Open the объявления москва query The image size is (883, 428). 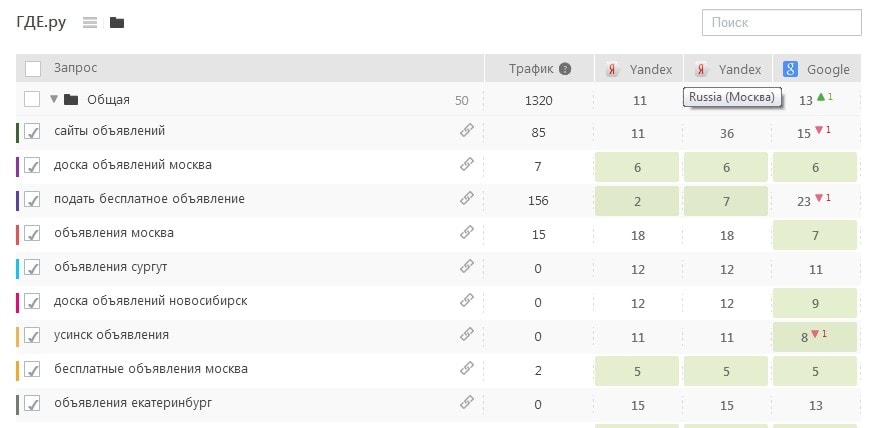pyautogui.click(x=114, y=233)
